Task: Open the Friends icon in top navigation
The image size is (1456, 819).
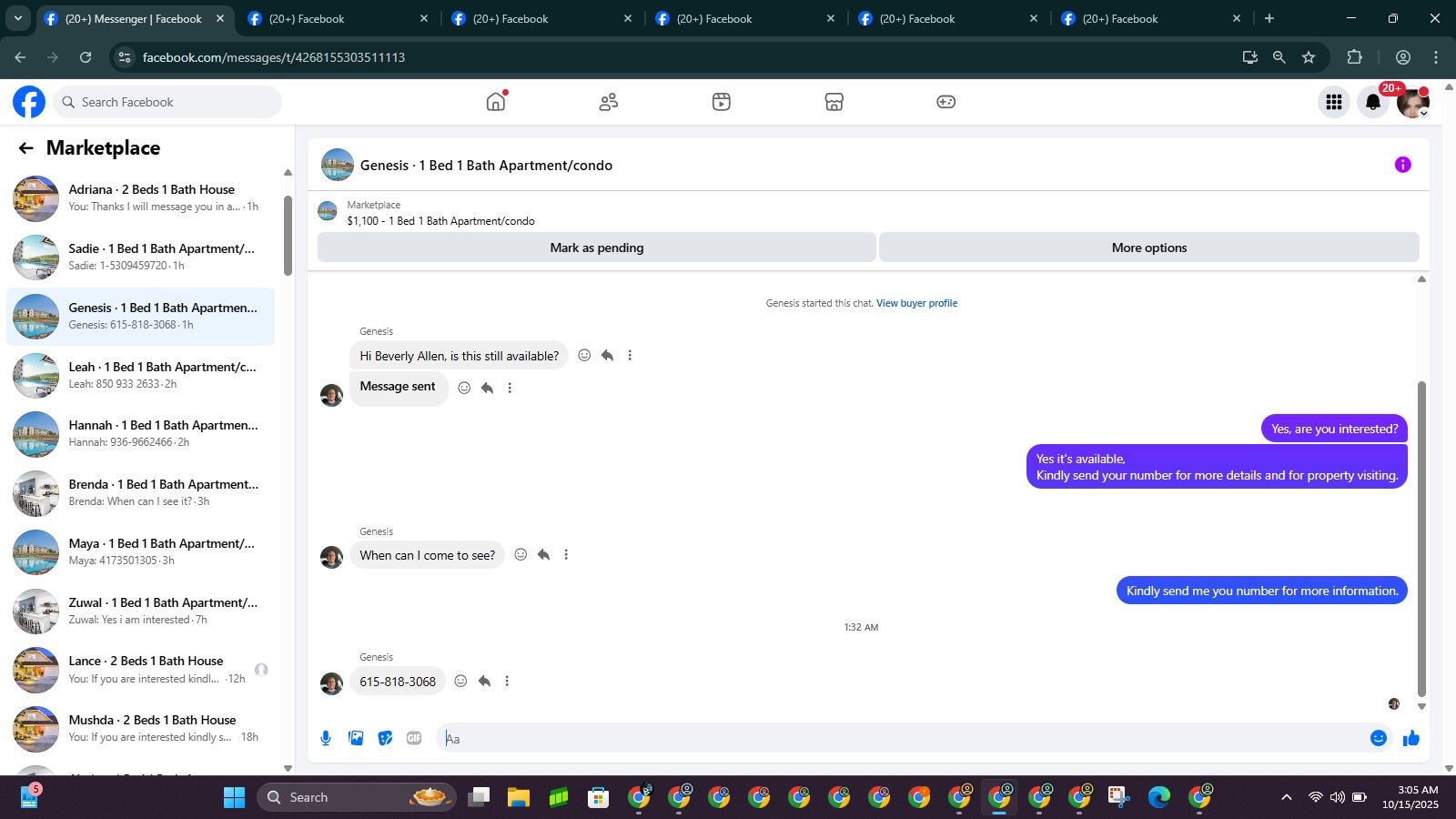Action: (x=609, y=102)
